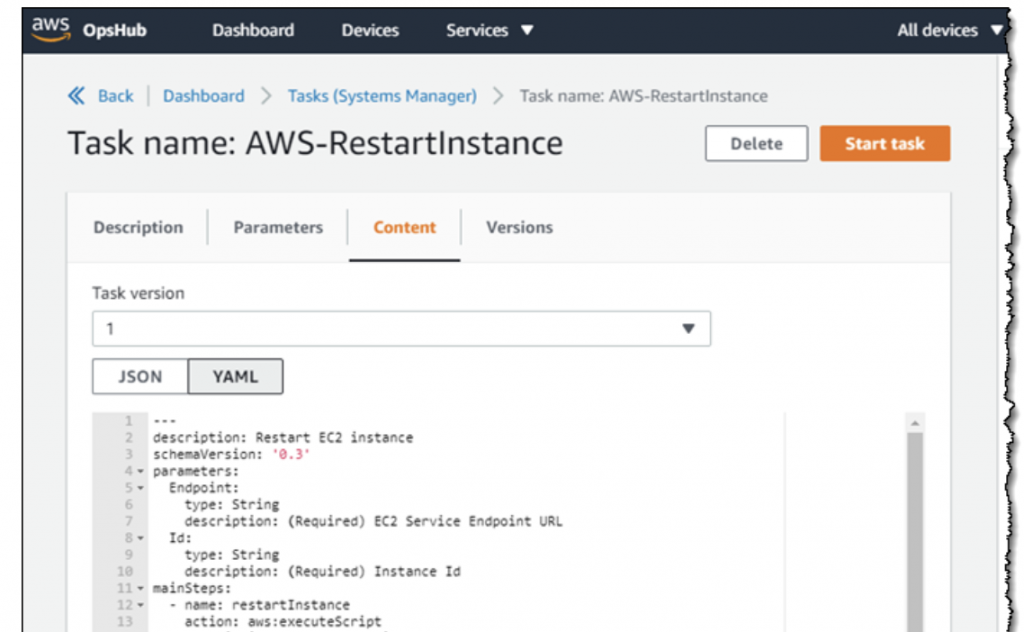
Task: Click the 'Task name: AWS-RestartInstance' page heading
Action: point(315,144)
